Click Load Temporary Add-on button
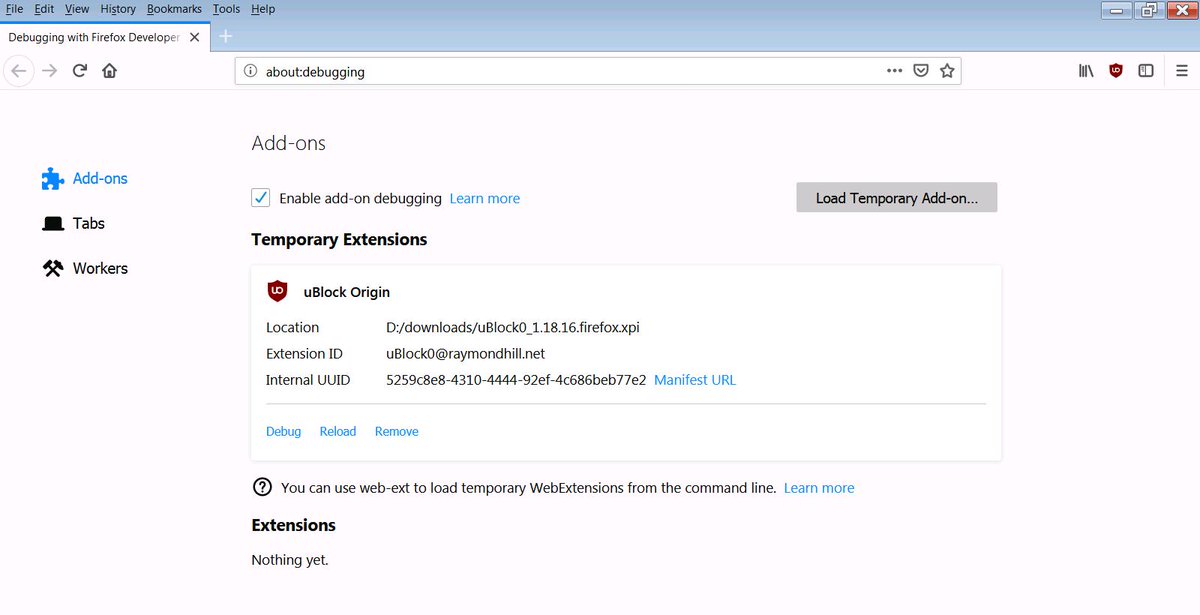Image resolution: width=1200 pixels, height=615 pixels. [897, 198]
